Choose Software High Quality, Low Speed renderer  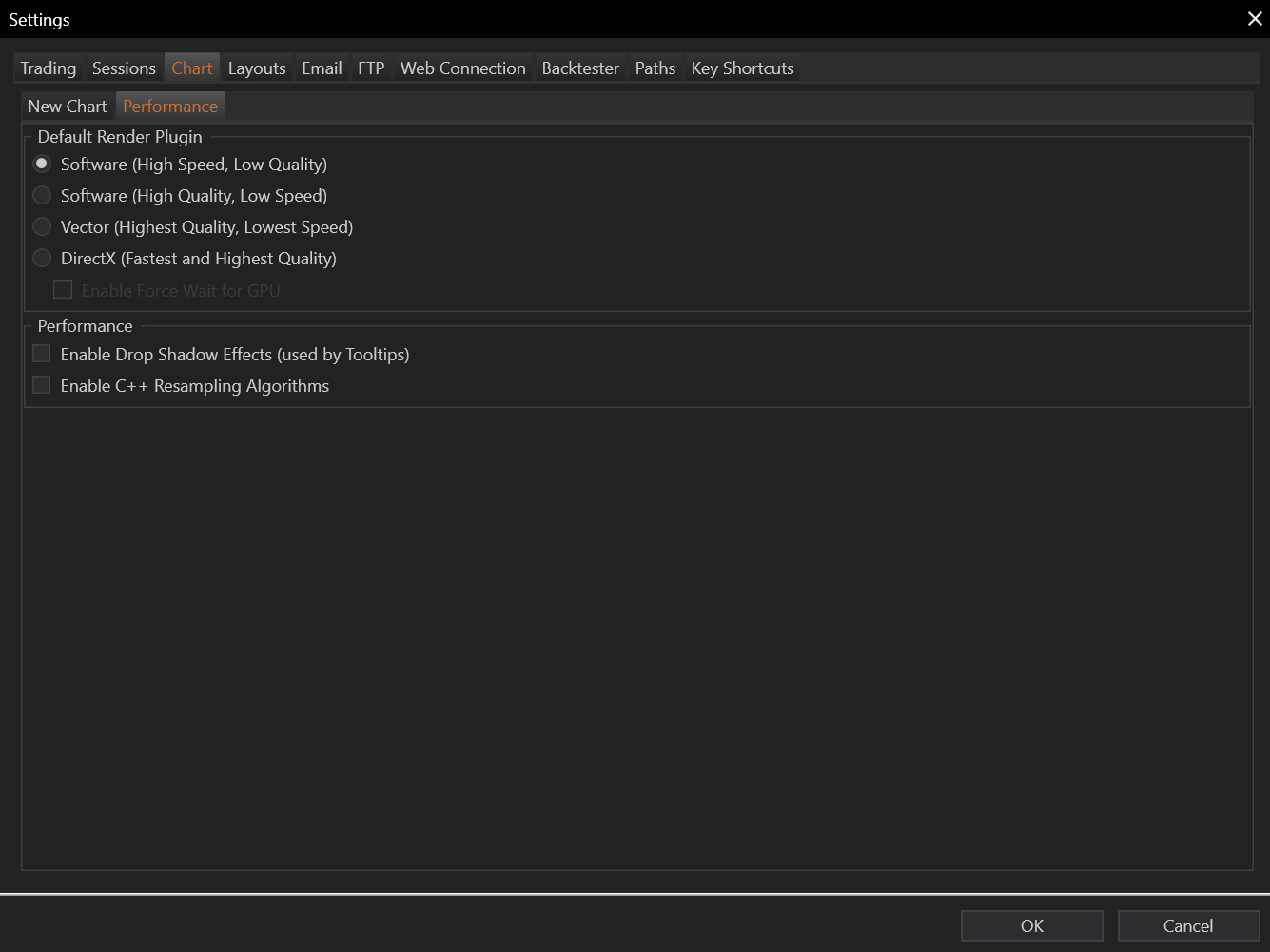click(x=42, y=196)
